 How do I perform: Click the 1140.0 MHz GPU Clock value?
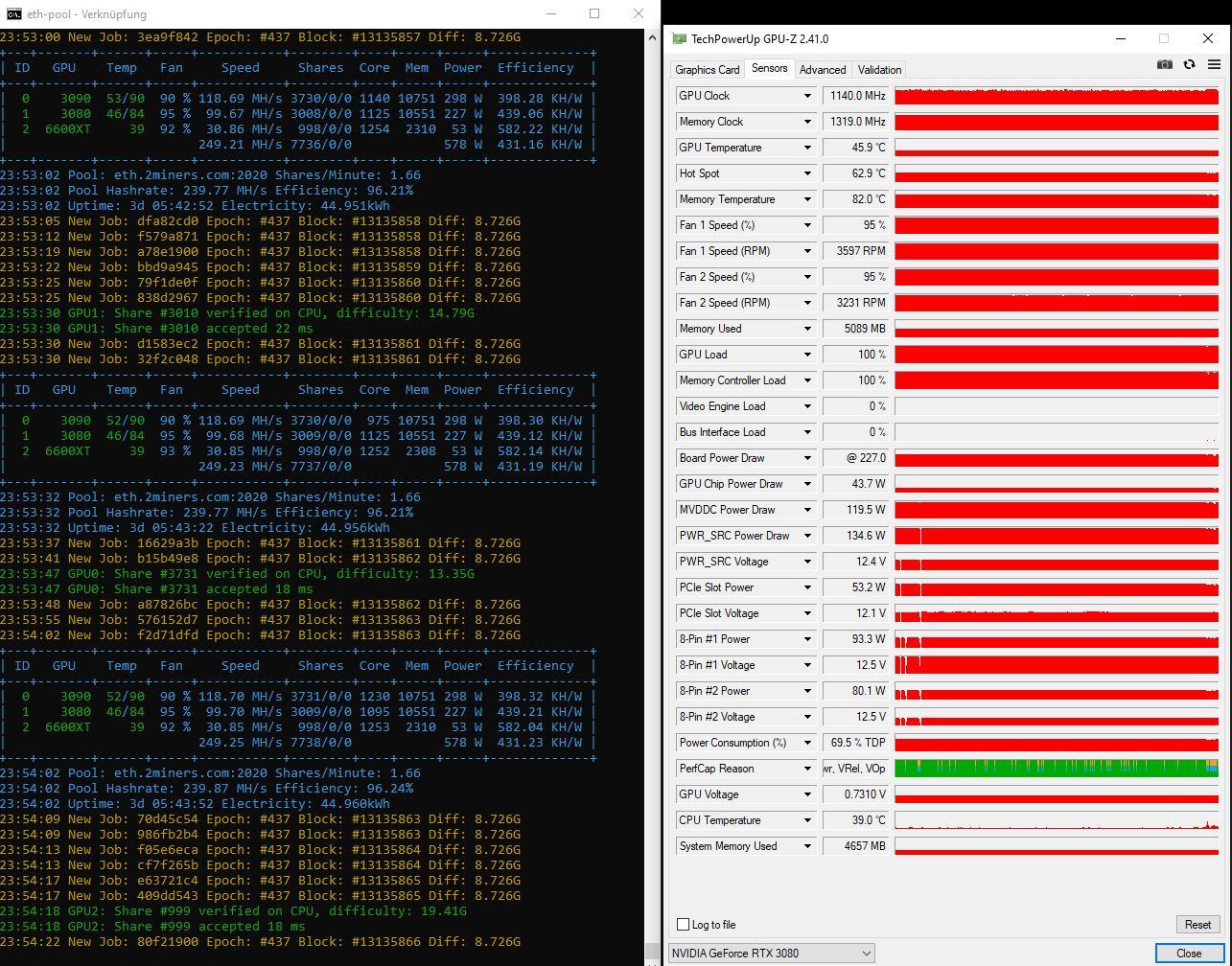pos(856,96)
